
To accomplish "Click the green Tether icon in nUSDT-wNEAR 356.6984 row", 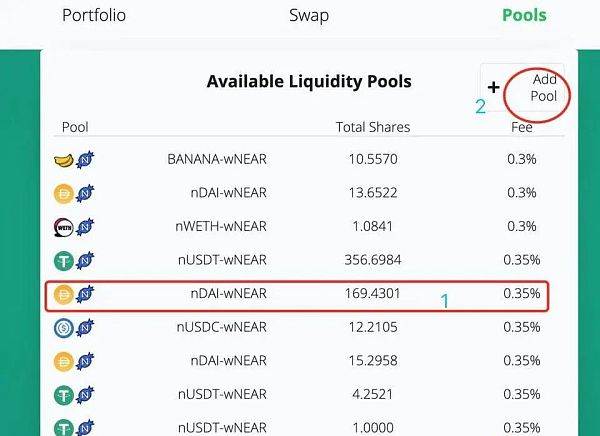I will tap(64, 261).
